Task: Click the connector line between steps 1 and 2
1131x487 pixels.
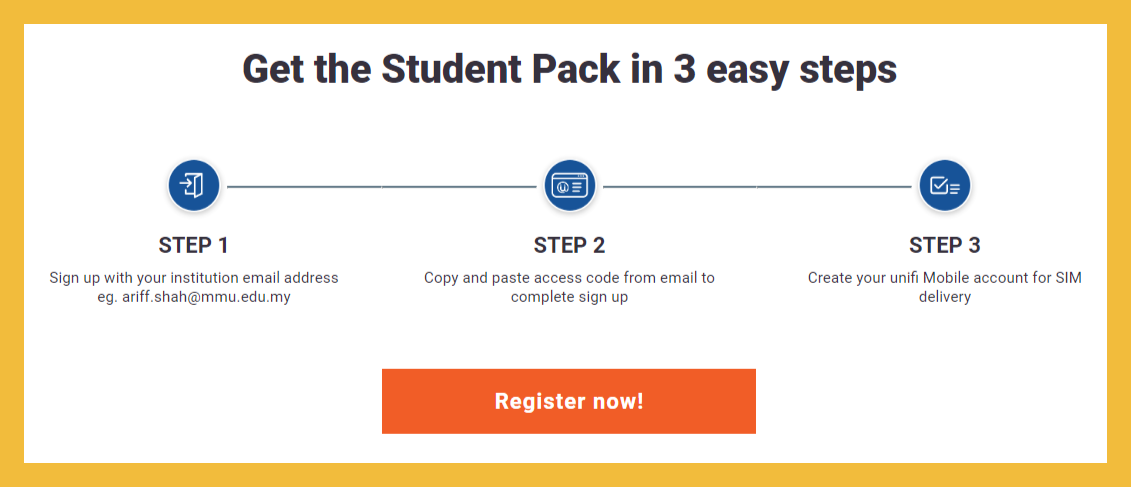Action: [x=381, y=186]
